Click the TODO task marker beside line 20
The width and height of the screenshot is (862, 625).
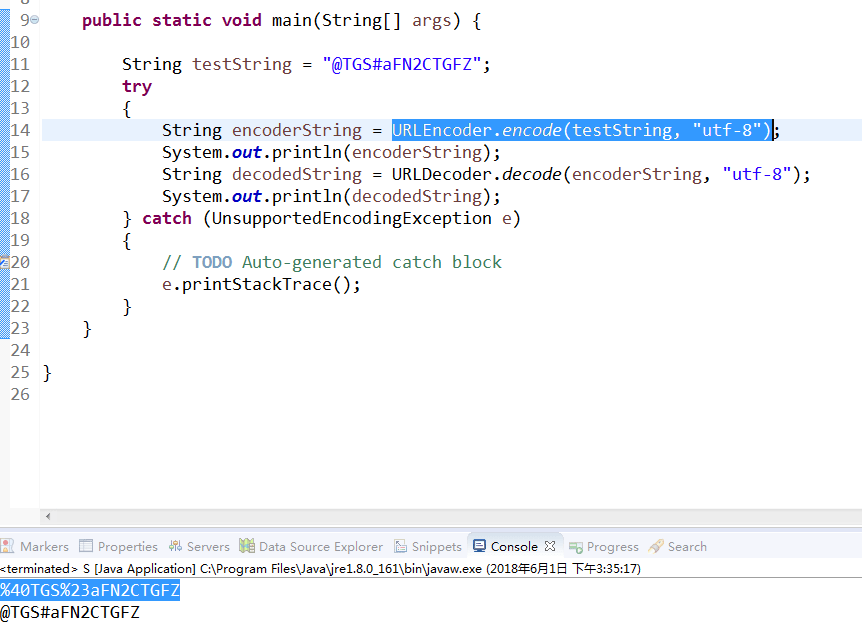click(x=5, y=261)
